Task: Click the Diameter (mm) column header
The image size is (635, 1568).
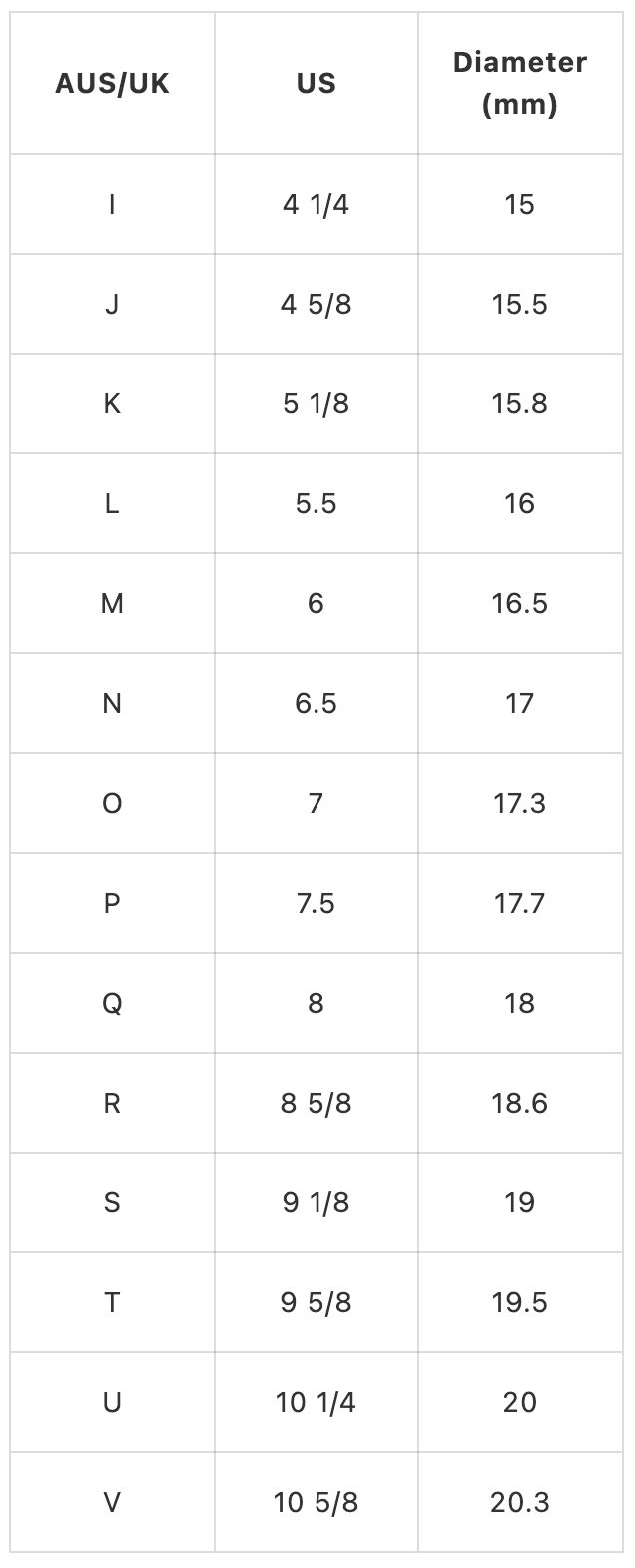Action: click(519, 83)
